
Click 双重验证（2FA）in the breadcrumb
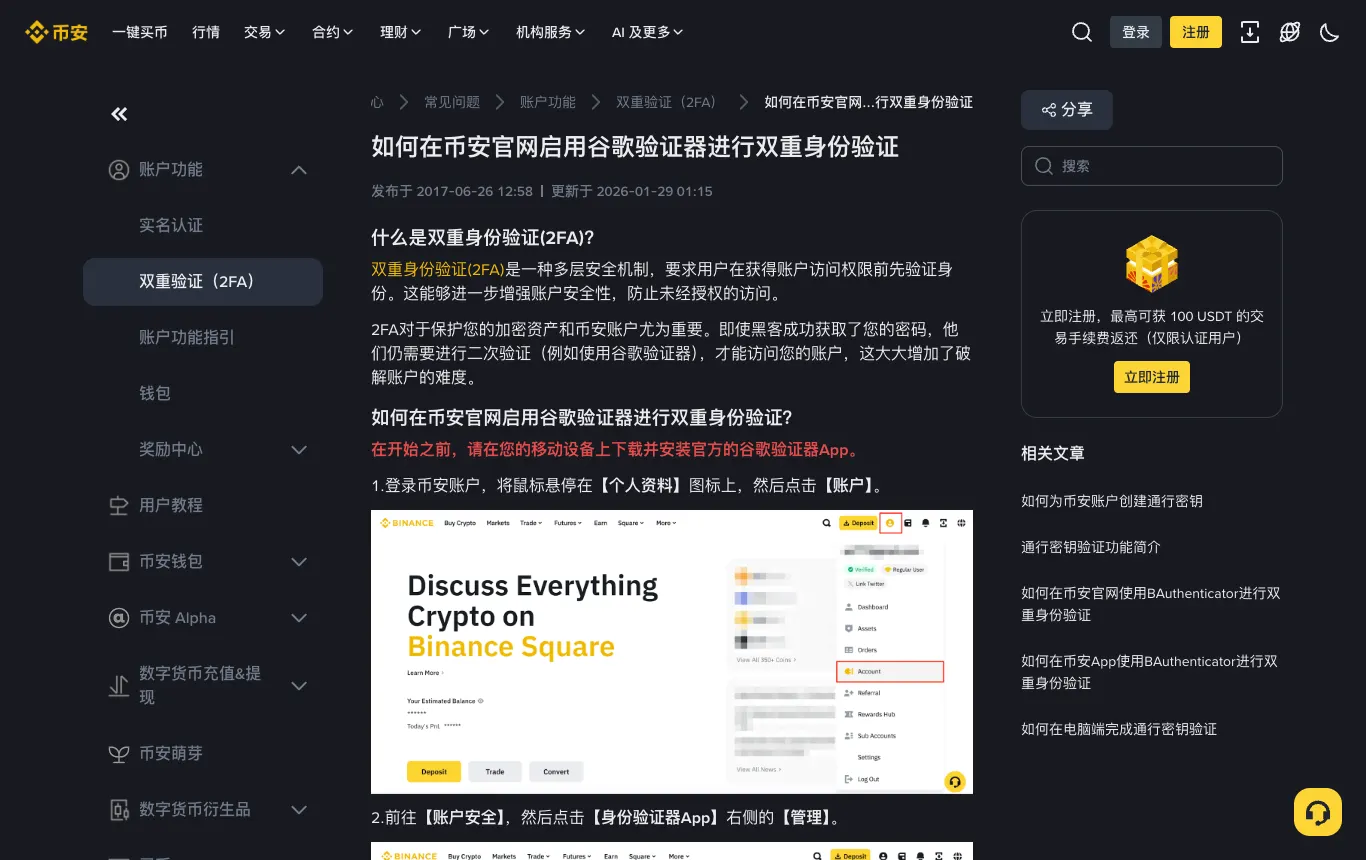click(668, 102)
